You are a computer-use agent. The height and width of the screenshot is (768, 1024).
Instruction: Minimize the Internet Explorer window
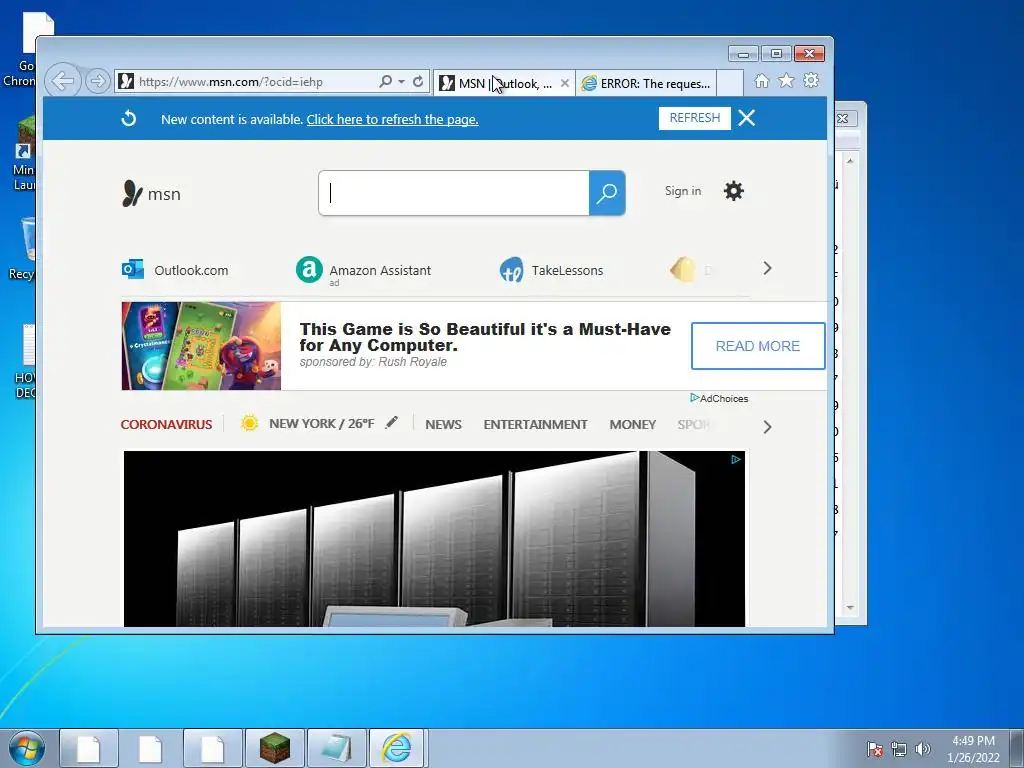point(743,54)
